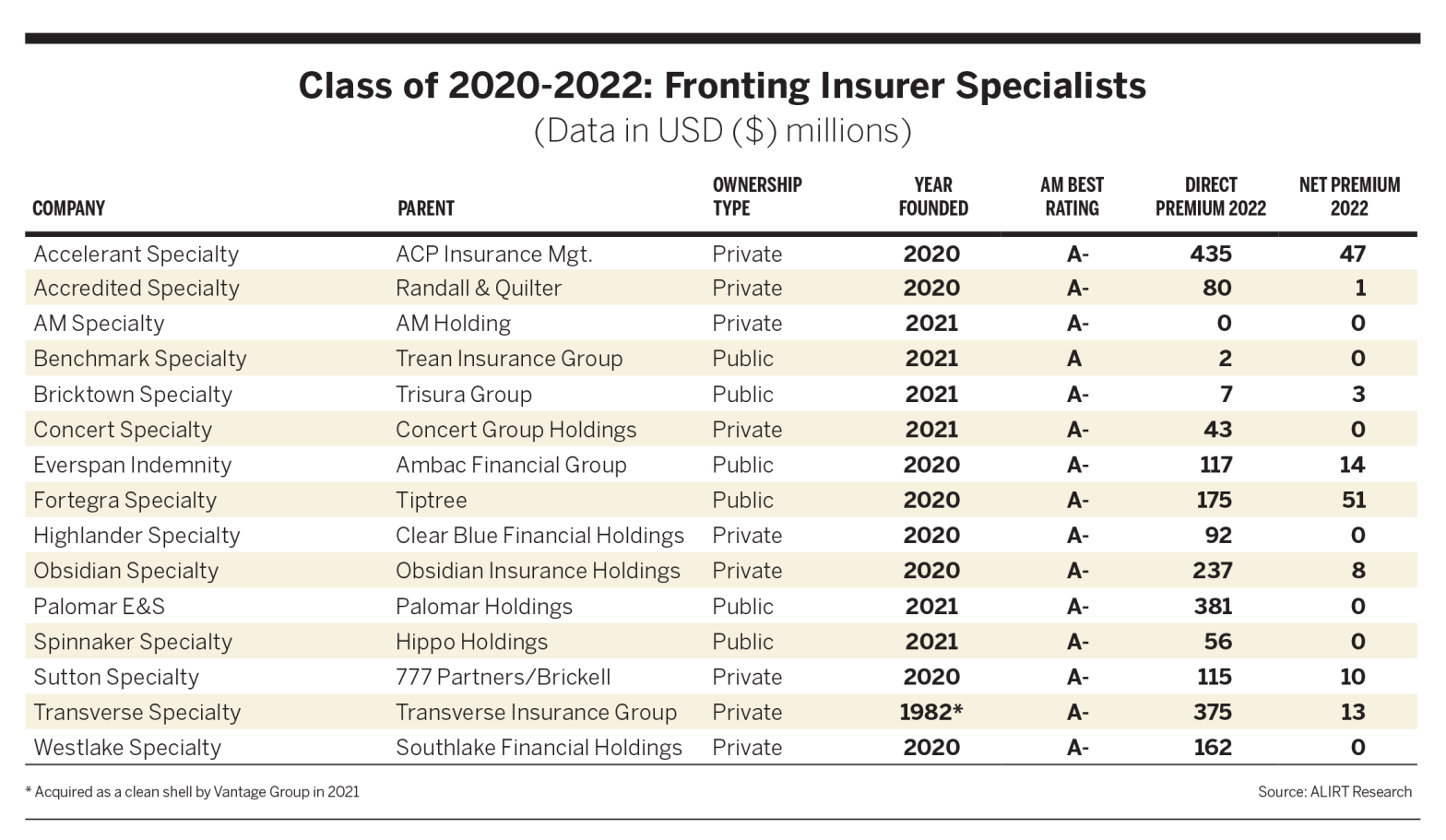Select Fortegra Specialty's net premium value 51
Image resolution: width=1446 pixels, height=840 pixels.
tap(1353, 501)
